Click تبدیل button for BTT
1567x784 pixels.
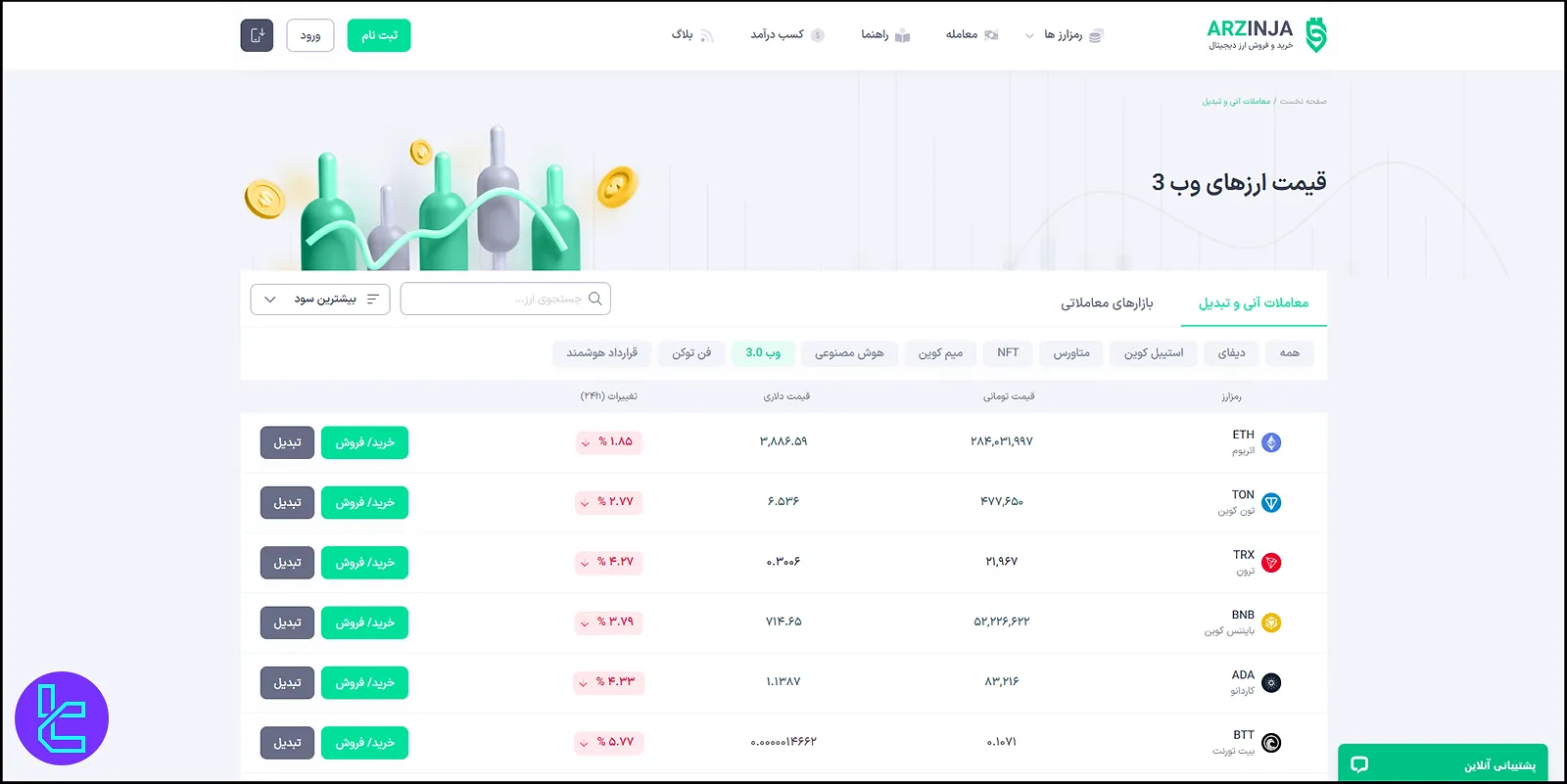point(287,743)
